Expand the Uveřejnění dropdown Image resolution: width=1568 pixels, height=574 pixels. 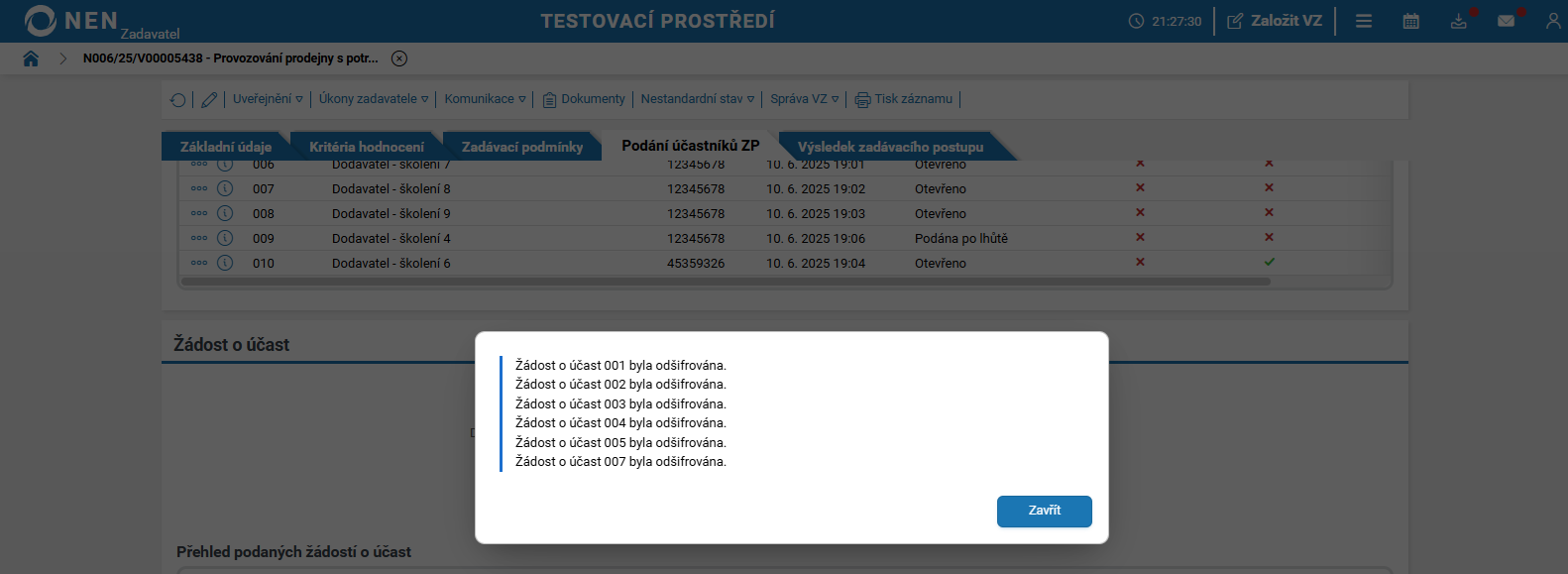coord(268,99)
